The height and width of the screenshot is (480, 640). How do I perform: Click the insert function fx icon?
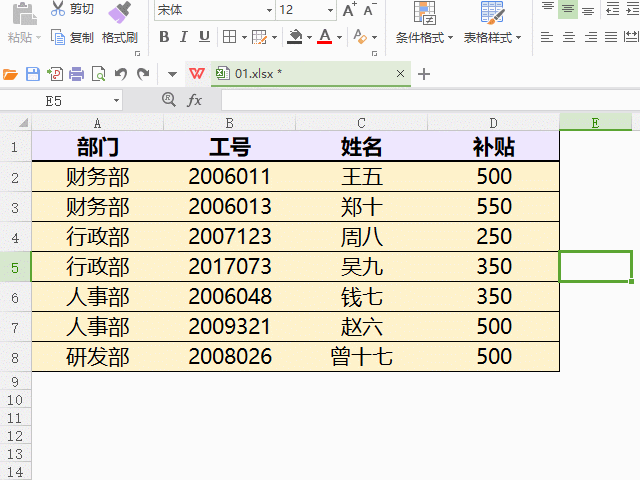[x=194, y=100]
